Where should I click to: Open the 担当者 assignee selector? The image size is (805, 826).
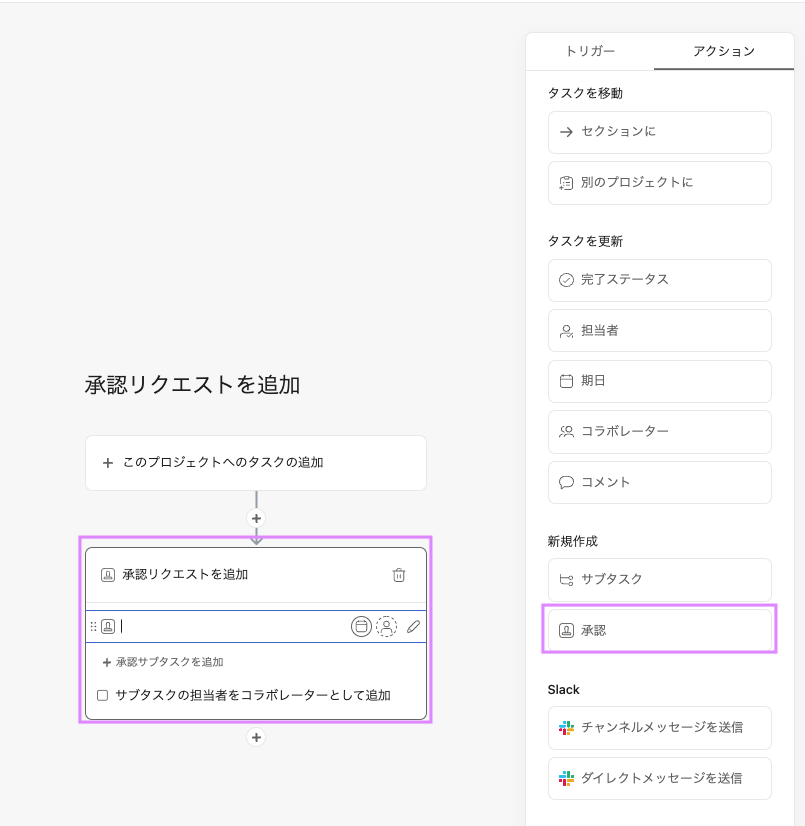click(659, 331)
